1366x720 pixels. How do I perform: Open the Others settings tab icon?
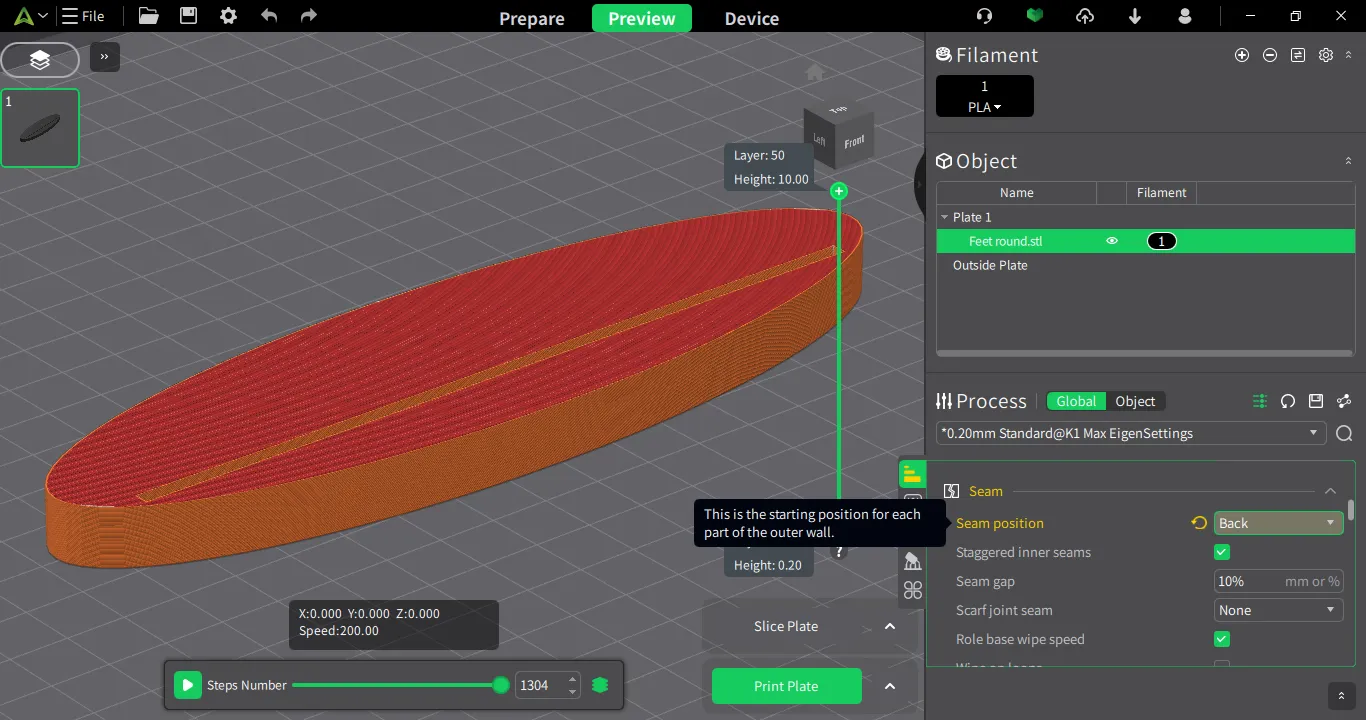click(x=912, y=590)
